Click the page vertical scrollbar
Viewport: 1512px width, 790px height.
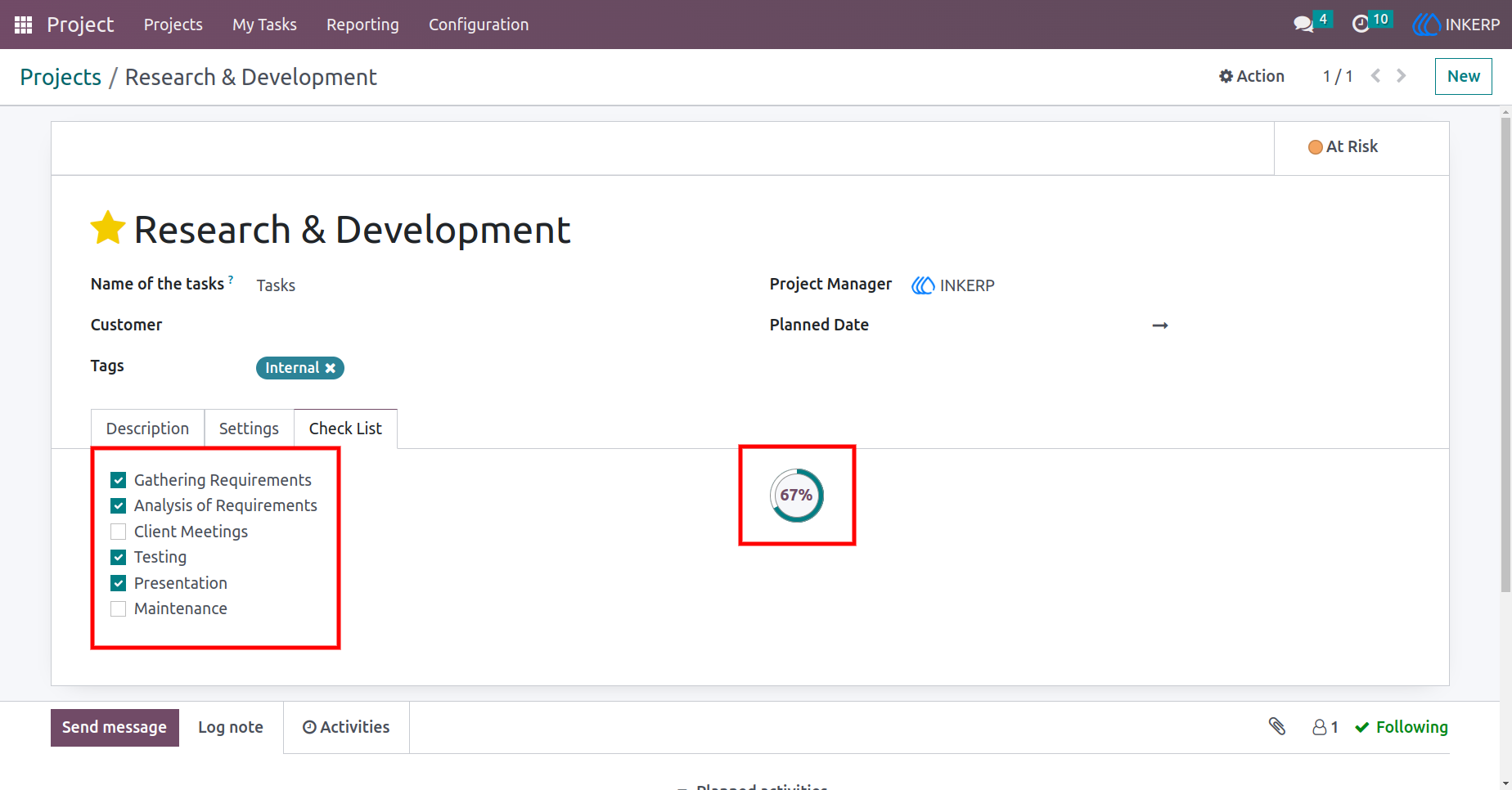click(x=1505, y=355)
